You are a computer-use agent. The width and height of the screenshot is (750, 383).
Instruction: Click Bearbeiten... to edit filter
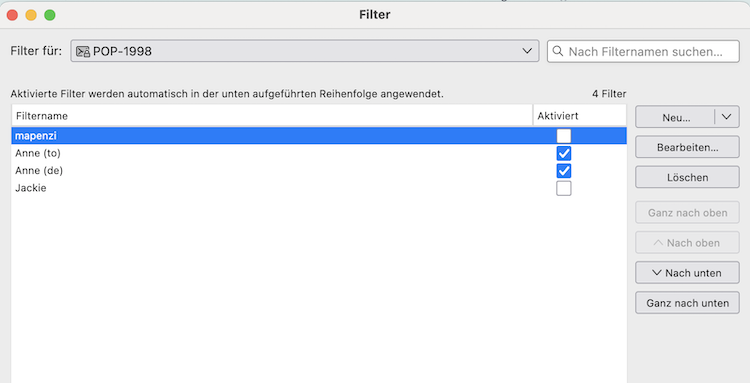[x=687, y=147]
